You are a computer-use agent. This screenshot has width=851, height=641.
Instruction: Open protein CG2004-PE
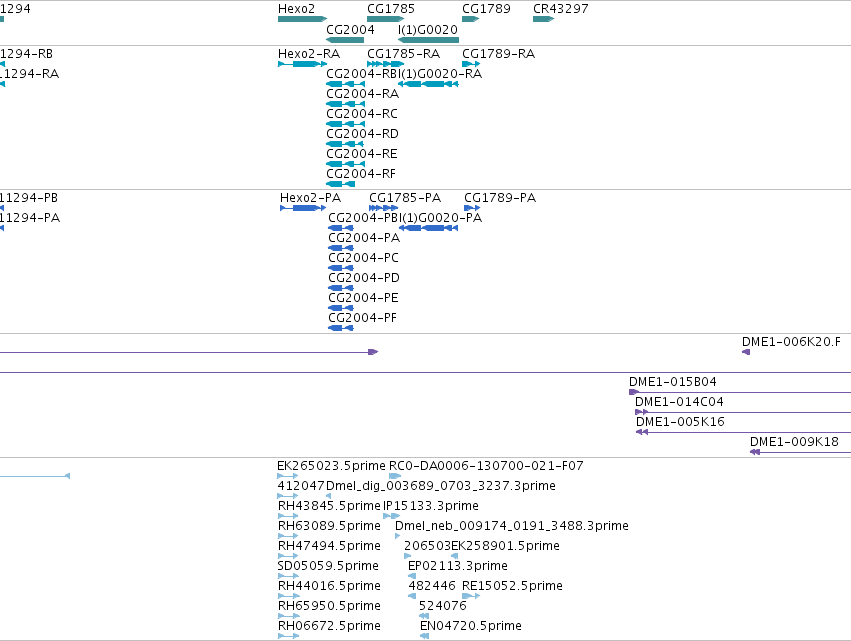[364, 299]
